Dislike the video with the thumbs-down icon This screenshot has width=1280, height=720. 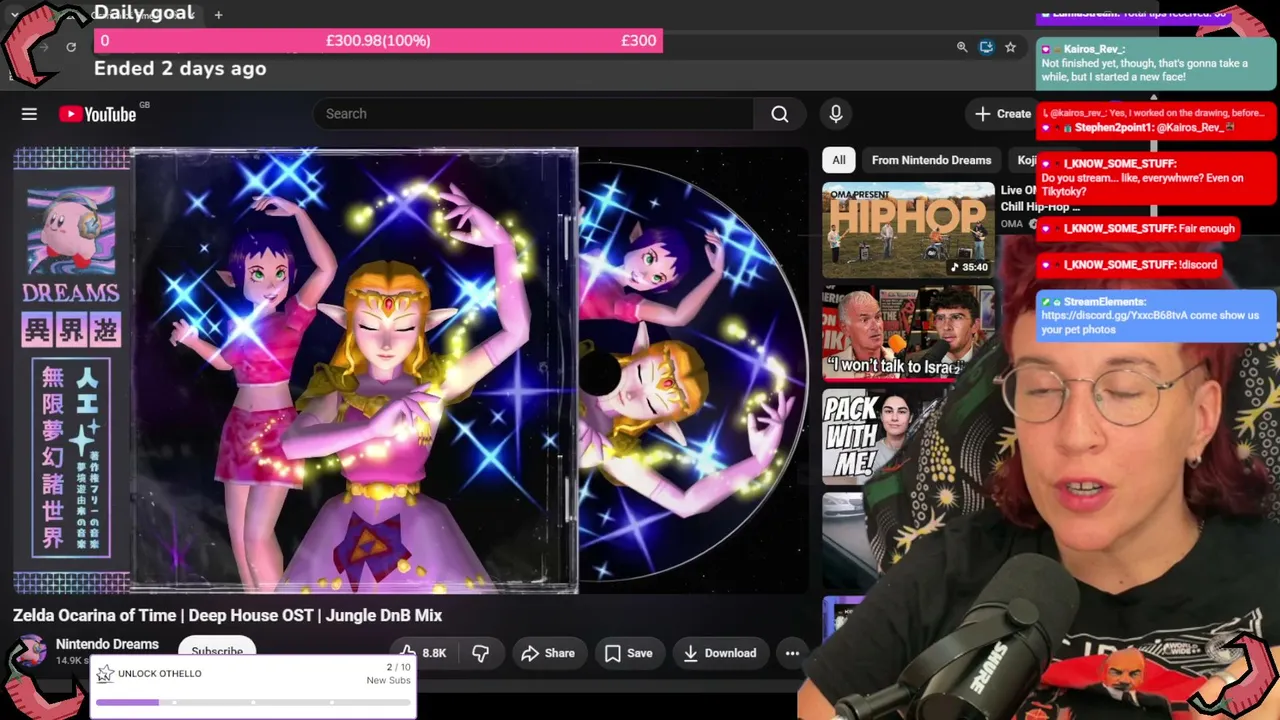(x=481, y=653)
